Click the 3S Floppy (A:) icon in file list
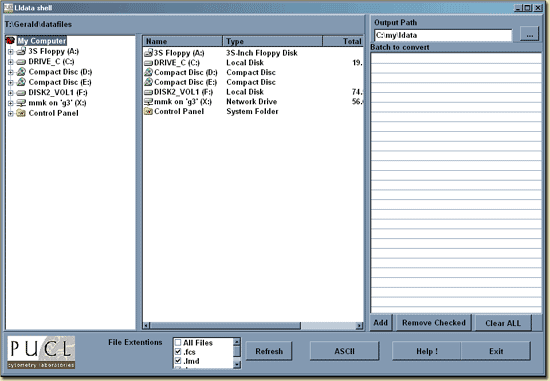 pos(148,53)
